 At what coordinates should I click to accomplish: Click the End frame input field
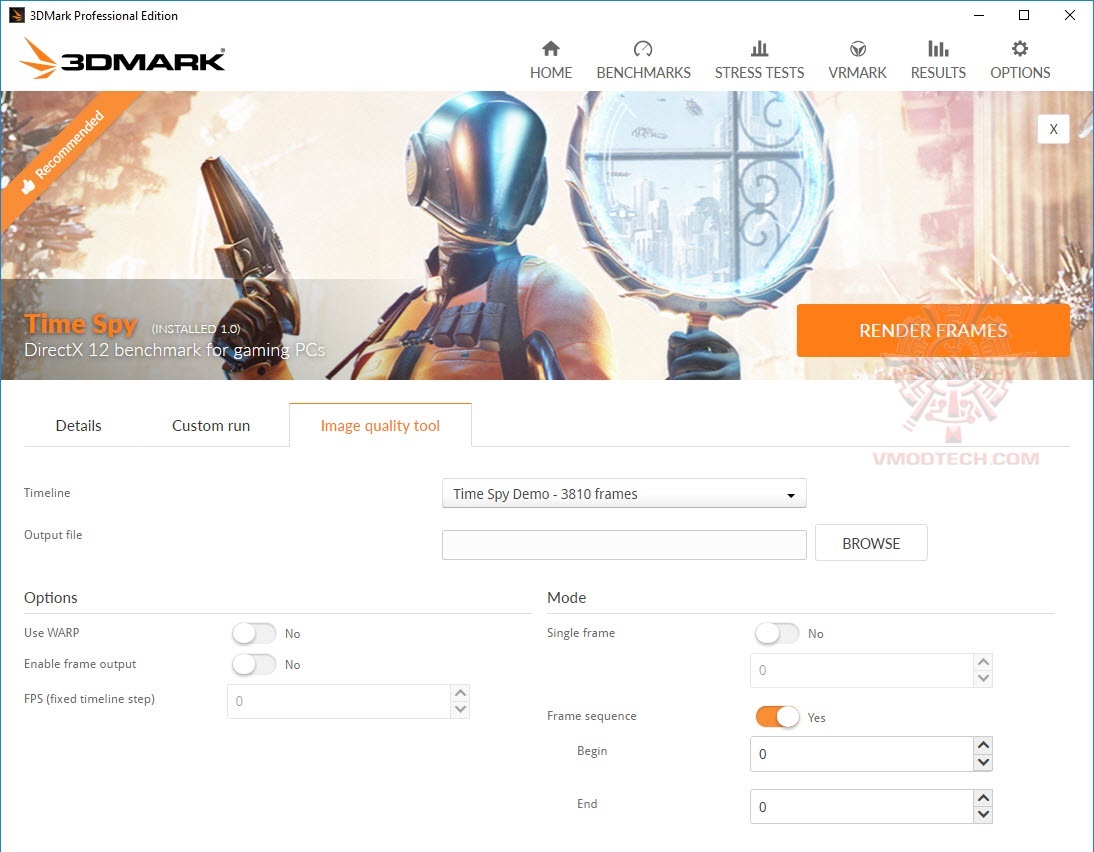coord(862,807)
